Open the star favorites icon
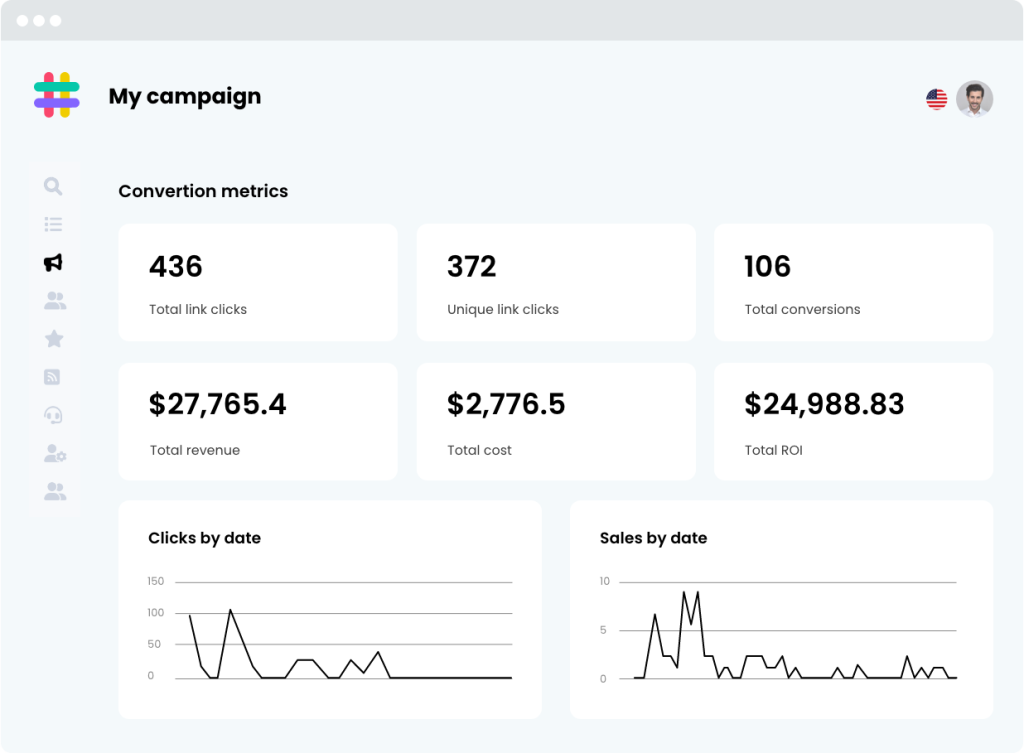1024x753 pixels. [54, 339]
